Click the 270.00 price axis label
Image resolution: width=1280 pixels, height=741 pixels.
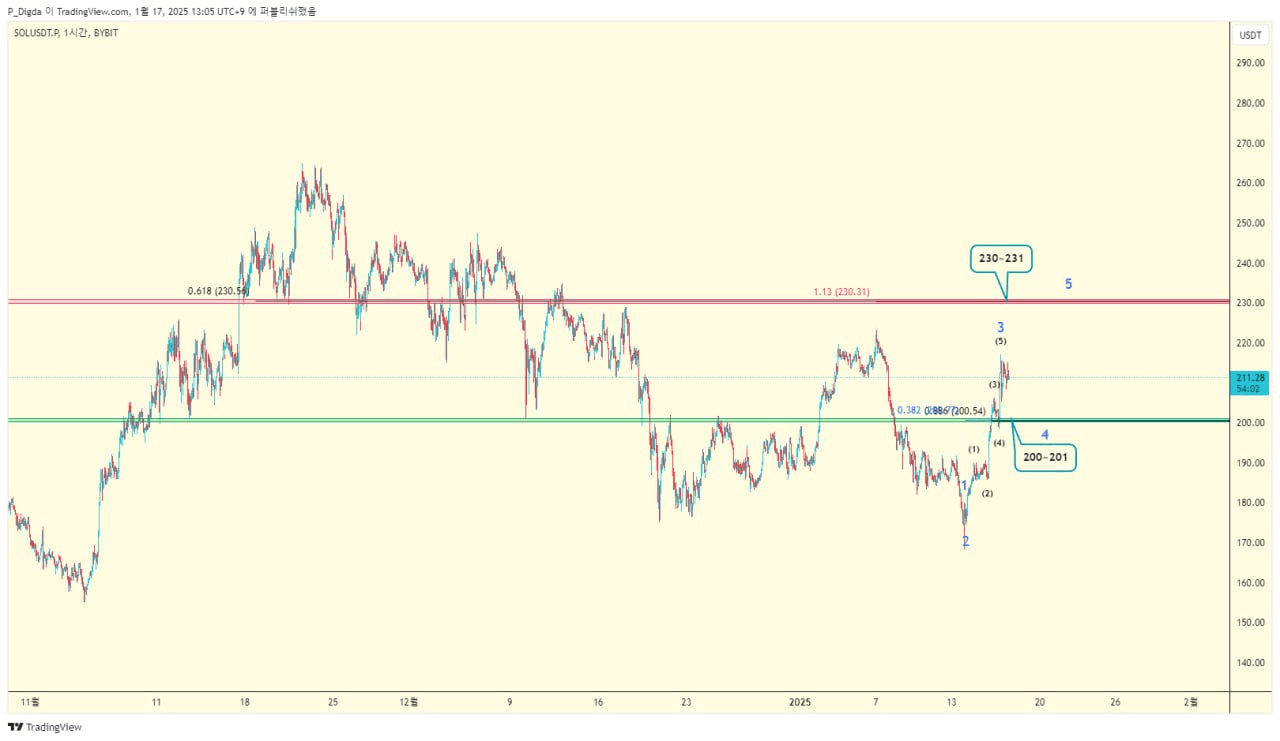click(1251, 143)
